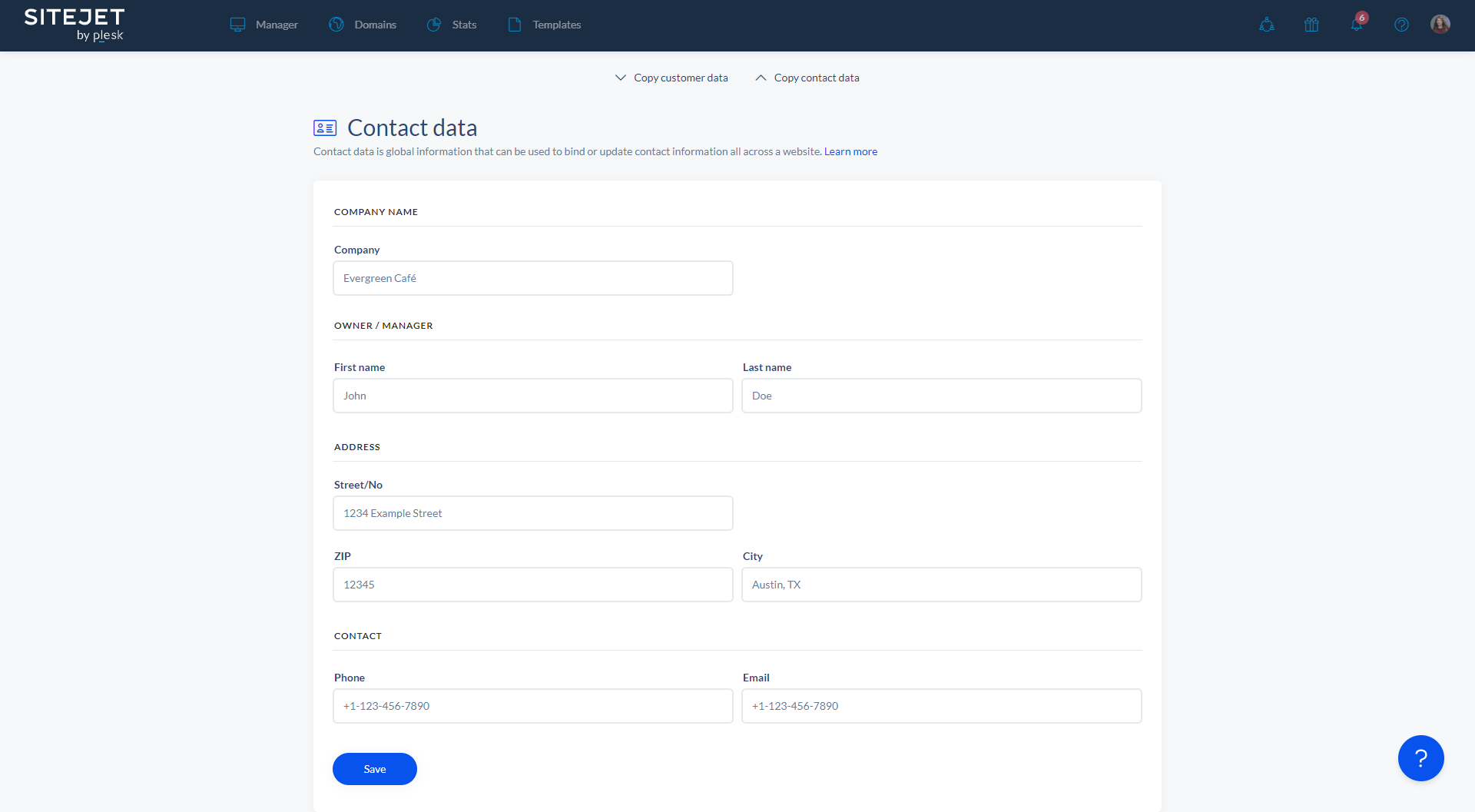Click the gift box icon
The image size is (1475, 812).
point(1311,25)
